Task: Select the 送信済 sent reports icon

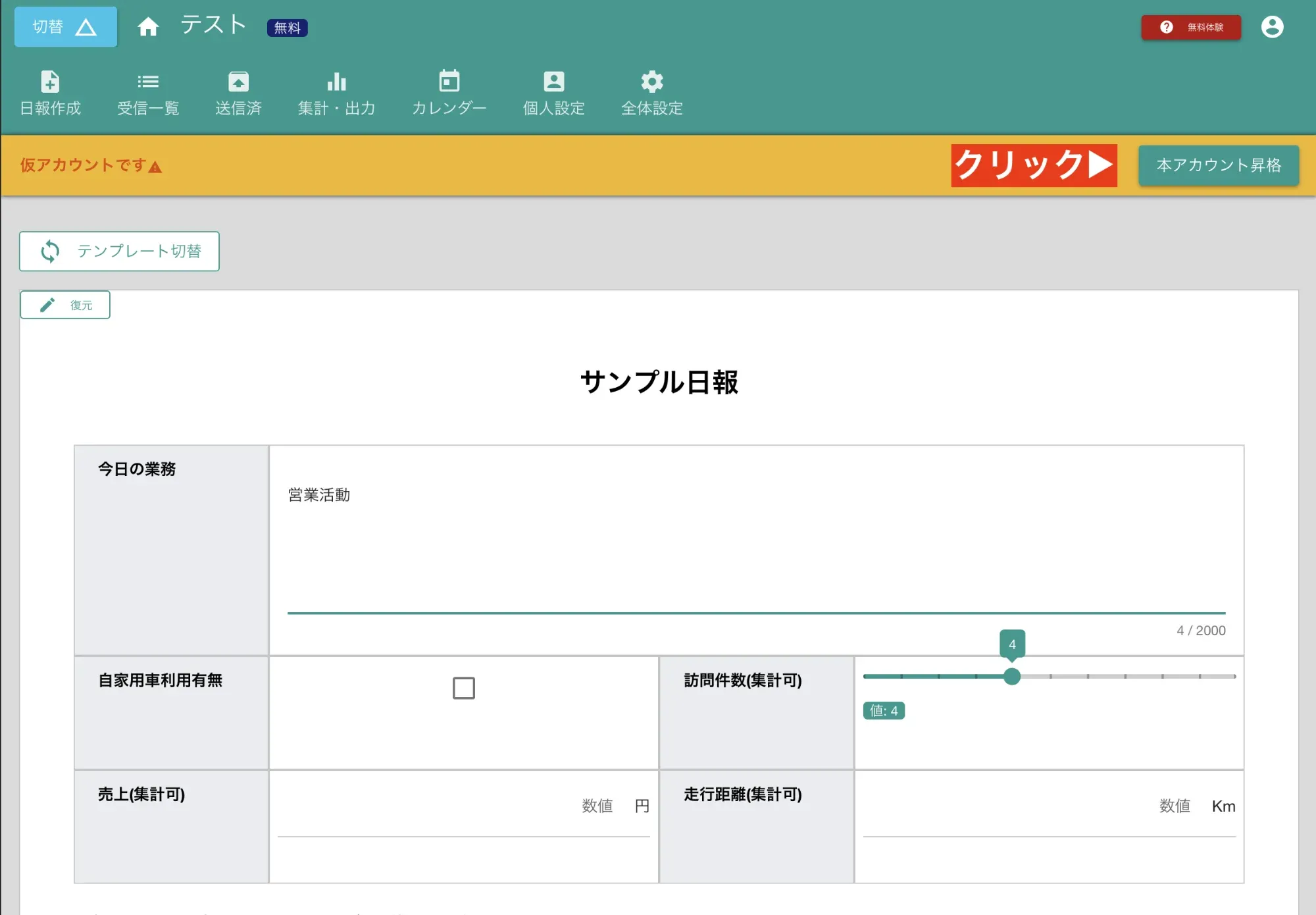Action: [x=238, y=92]
